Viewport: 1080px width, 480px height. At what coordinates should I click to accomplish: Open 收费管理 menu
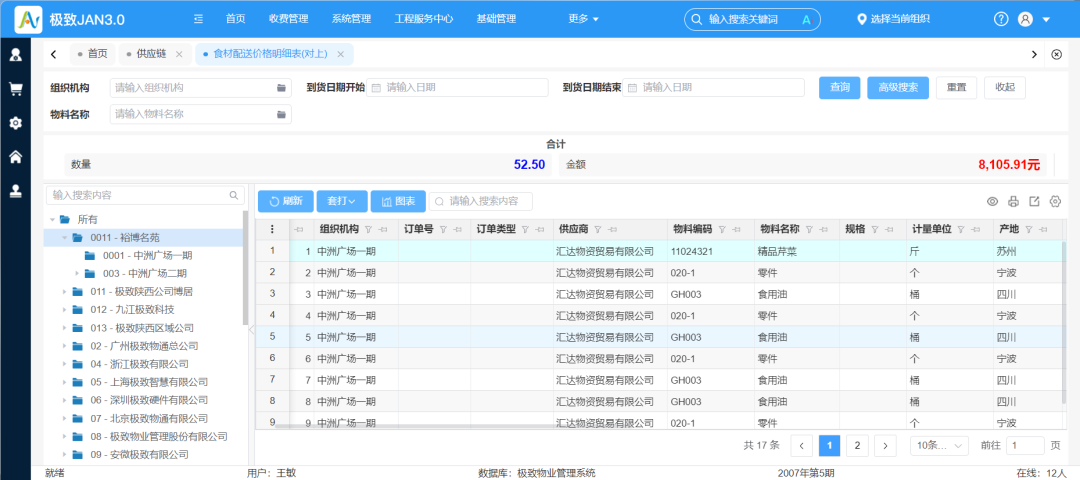click(289, 19)
